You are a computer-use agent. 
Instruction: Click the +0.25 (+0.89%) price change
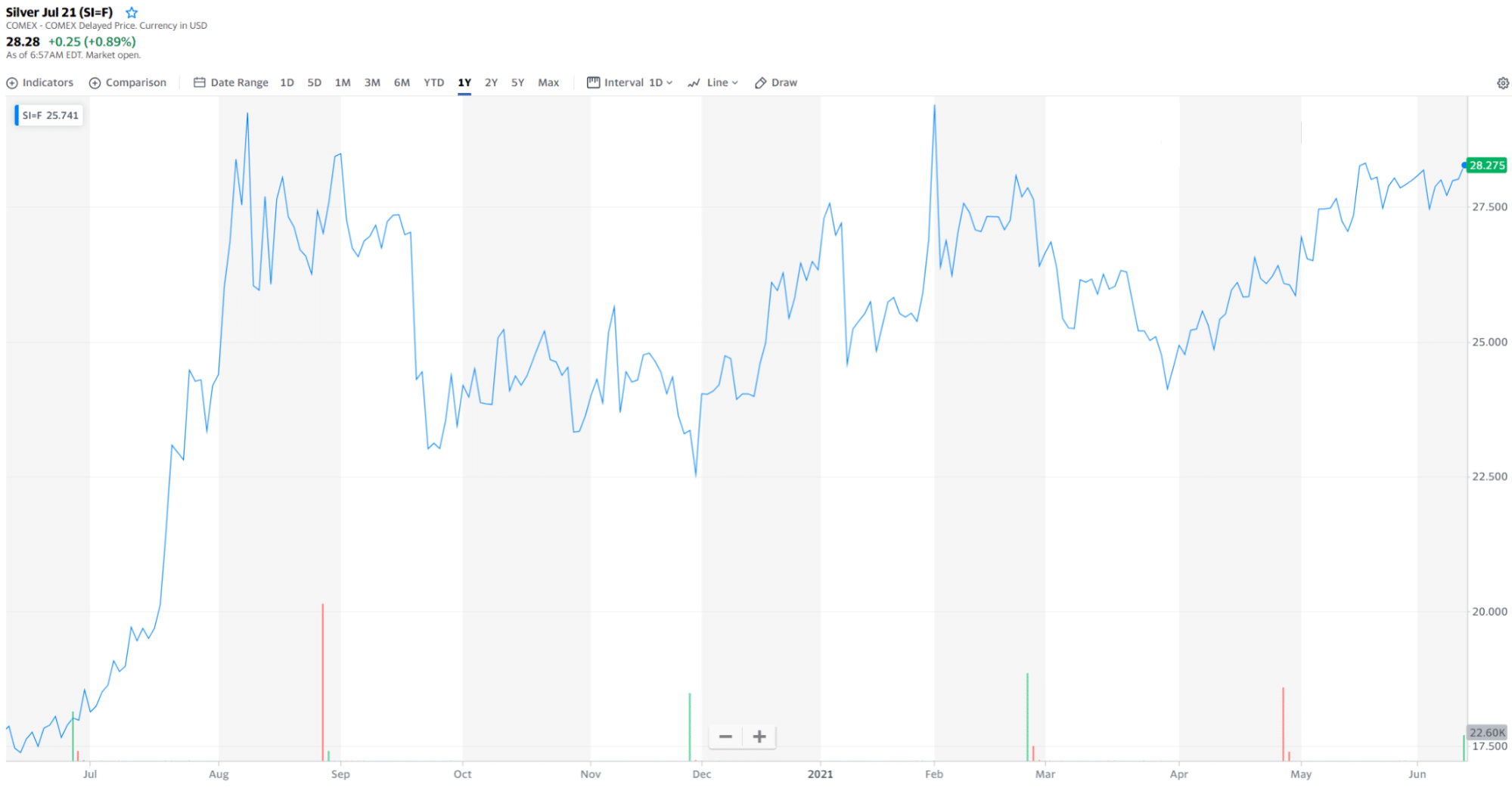92,42
